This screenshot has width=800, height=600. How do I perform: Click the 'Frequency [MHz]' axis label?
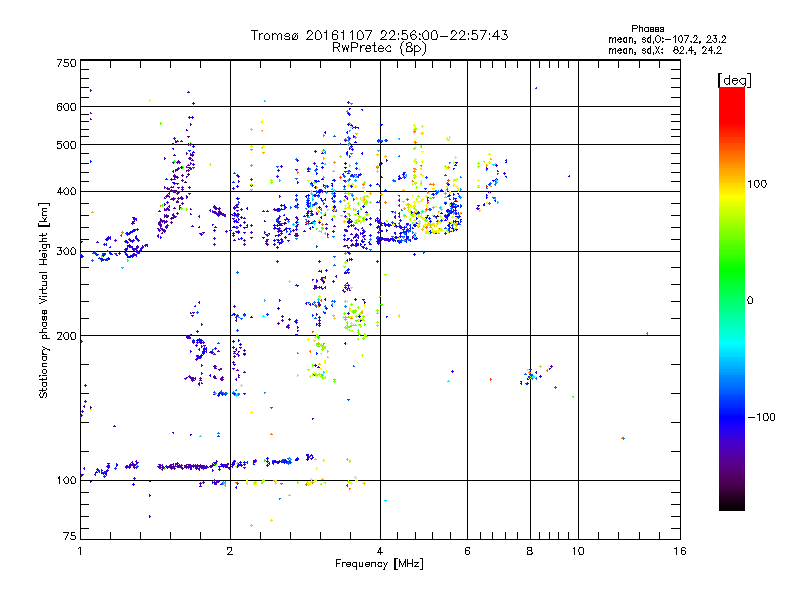(x=379, y=563)
